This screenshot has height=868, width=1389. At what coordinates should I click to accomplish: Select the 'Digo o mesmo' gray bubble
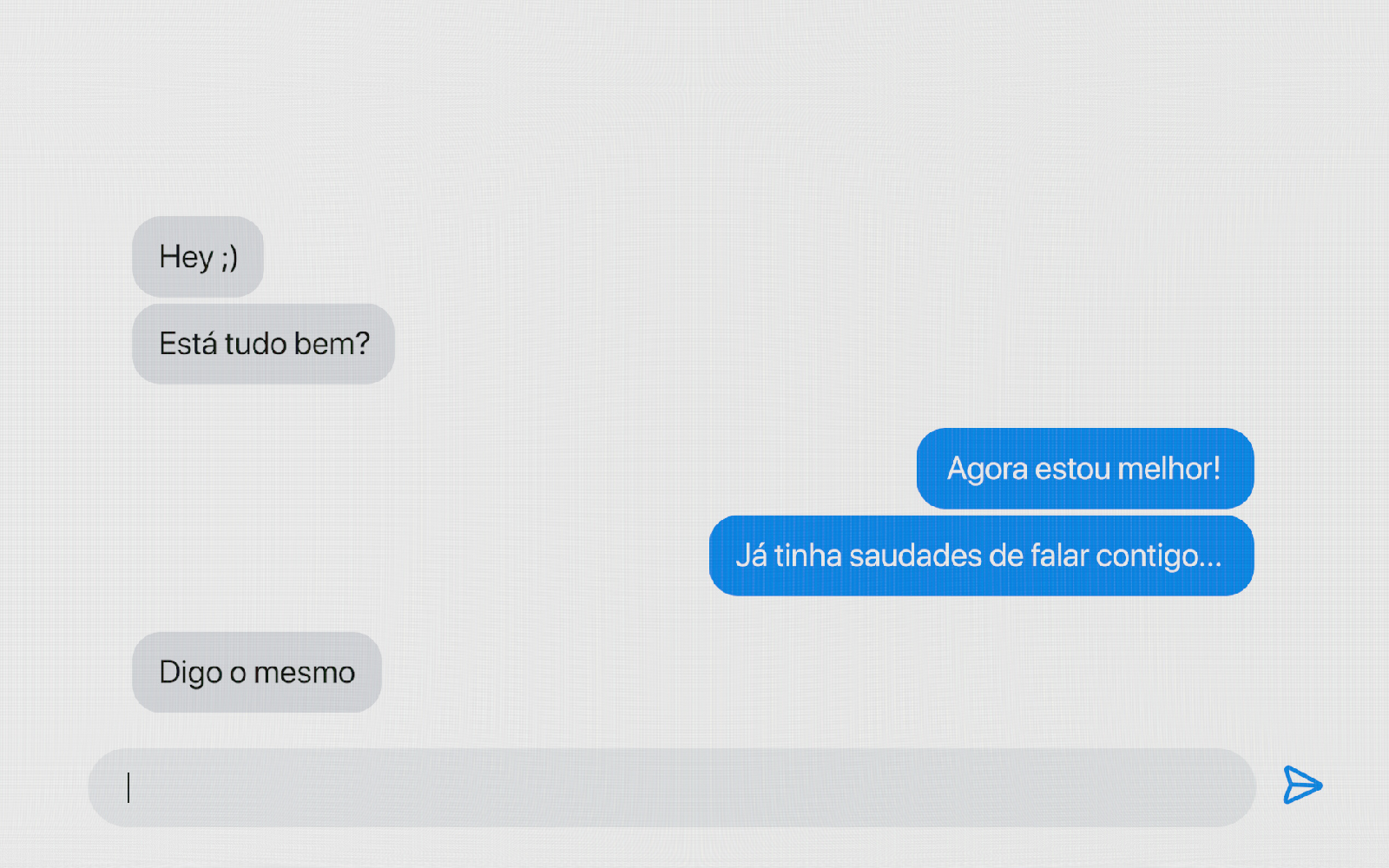tap(257, 673)
